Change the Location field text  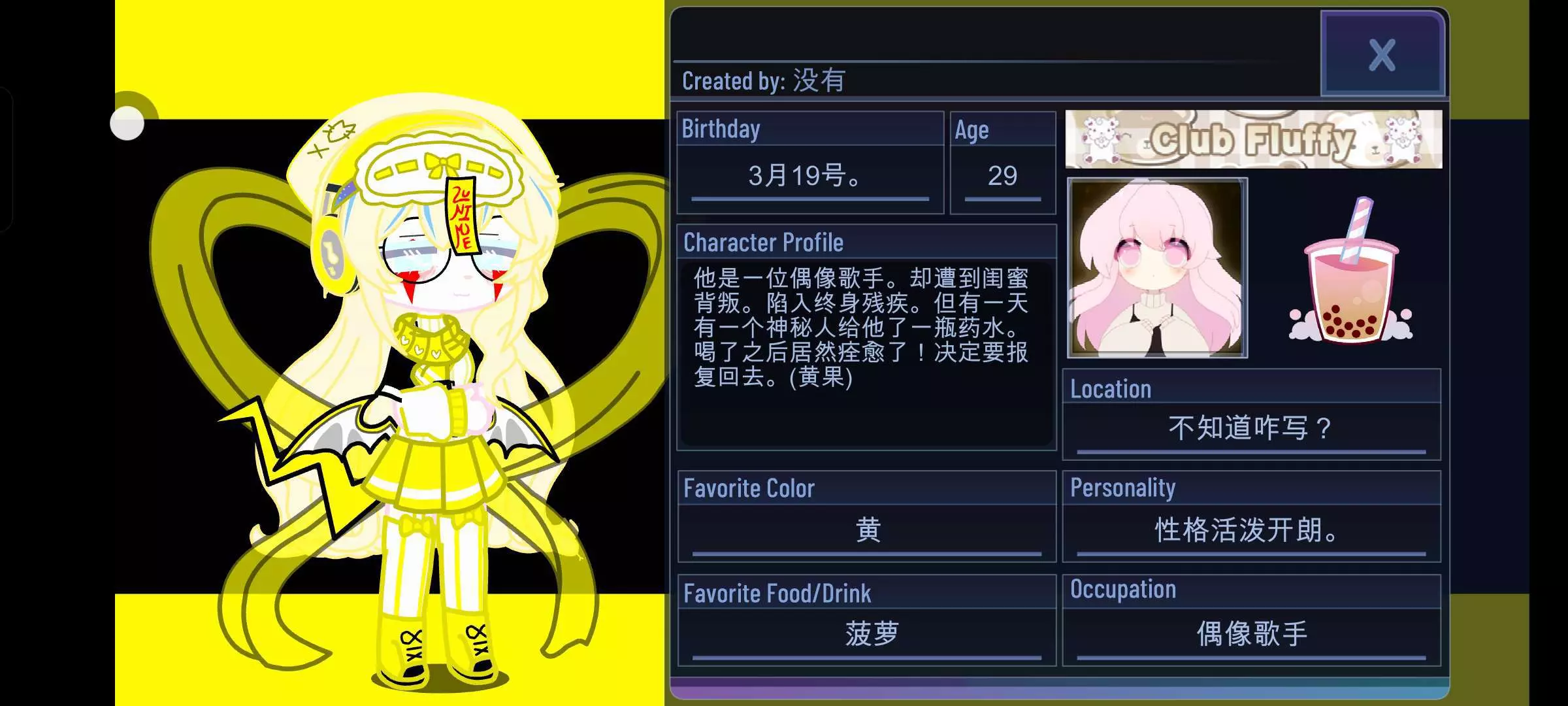pyautogui.click(x=1251, y=428)
